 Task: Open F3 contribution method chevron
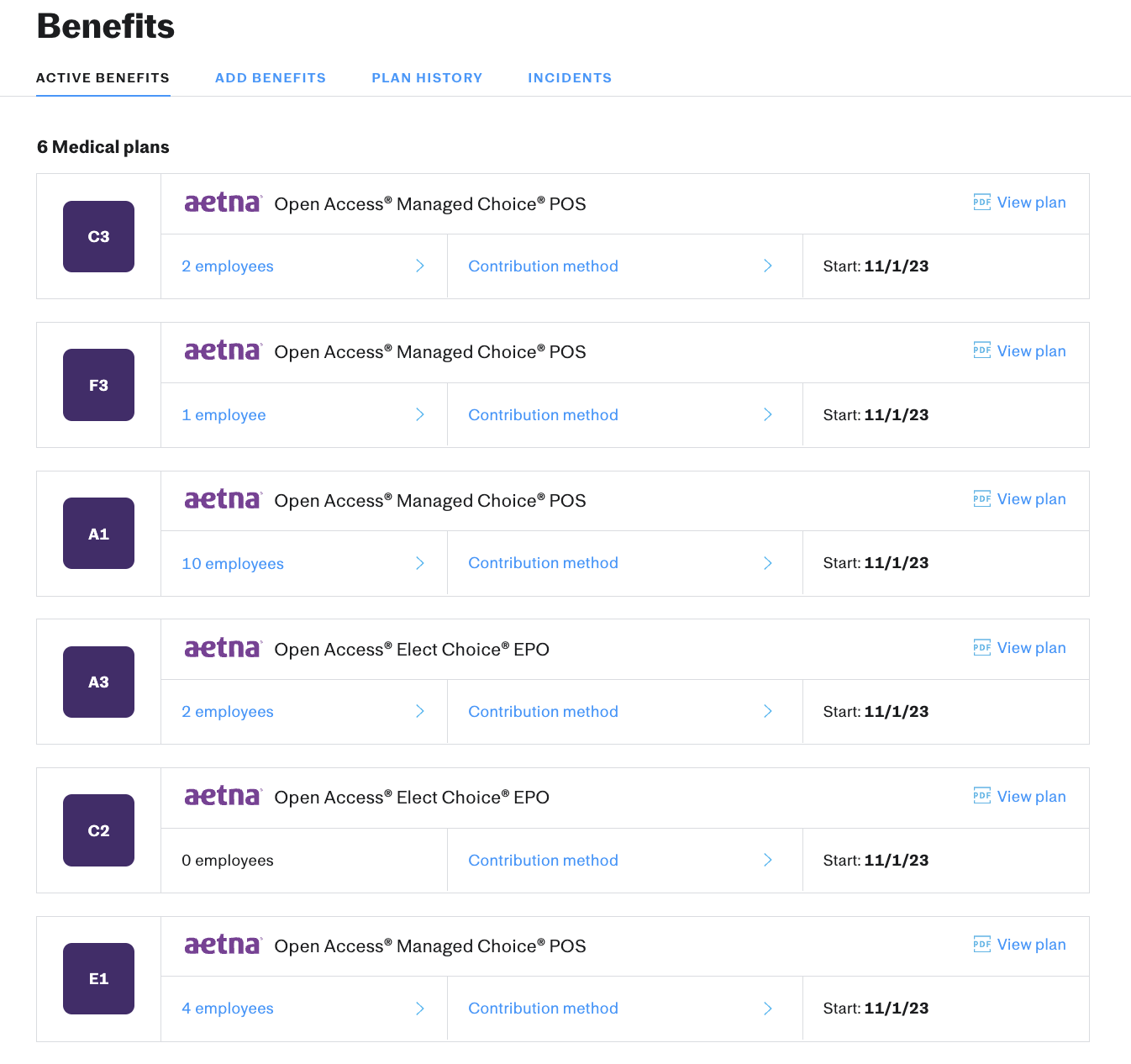point(768,414)
